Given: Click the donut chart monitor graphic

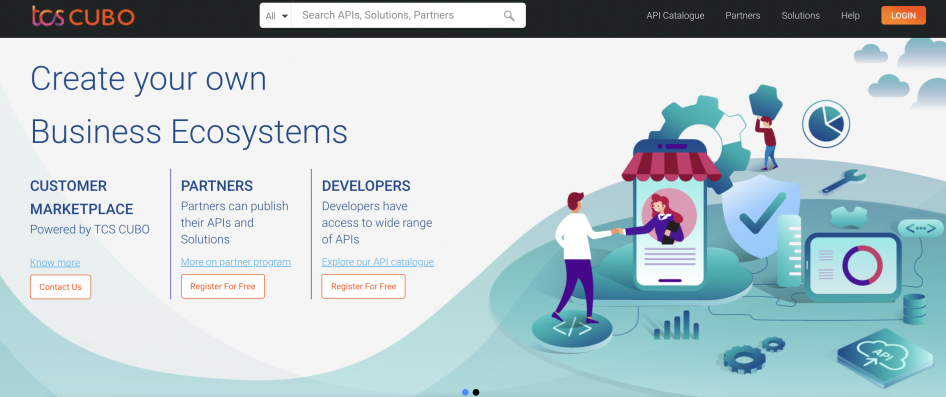Looking at the screenshot, I should [x=854, y=267].
